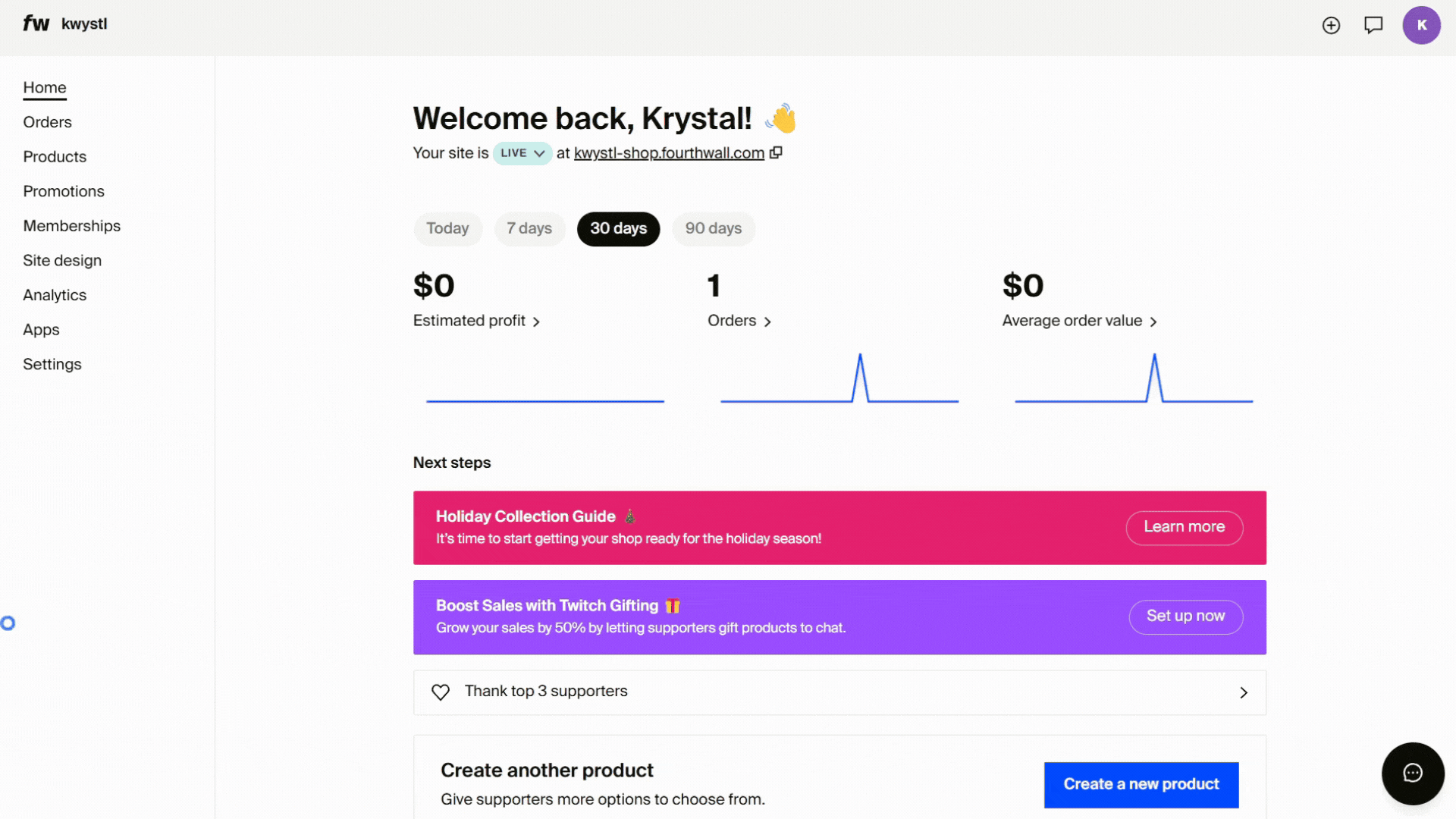
Task: Open Analytics from the sidebar
Action: point(55,295)
